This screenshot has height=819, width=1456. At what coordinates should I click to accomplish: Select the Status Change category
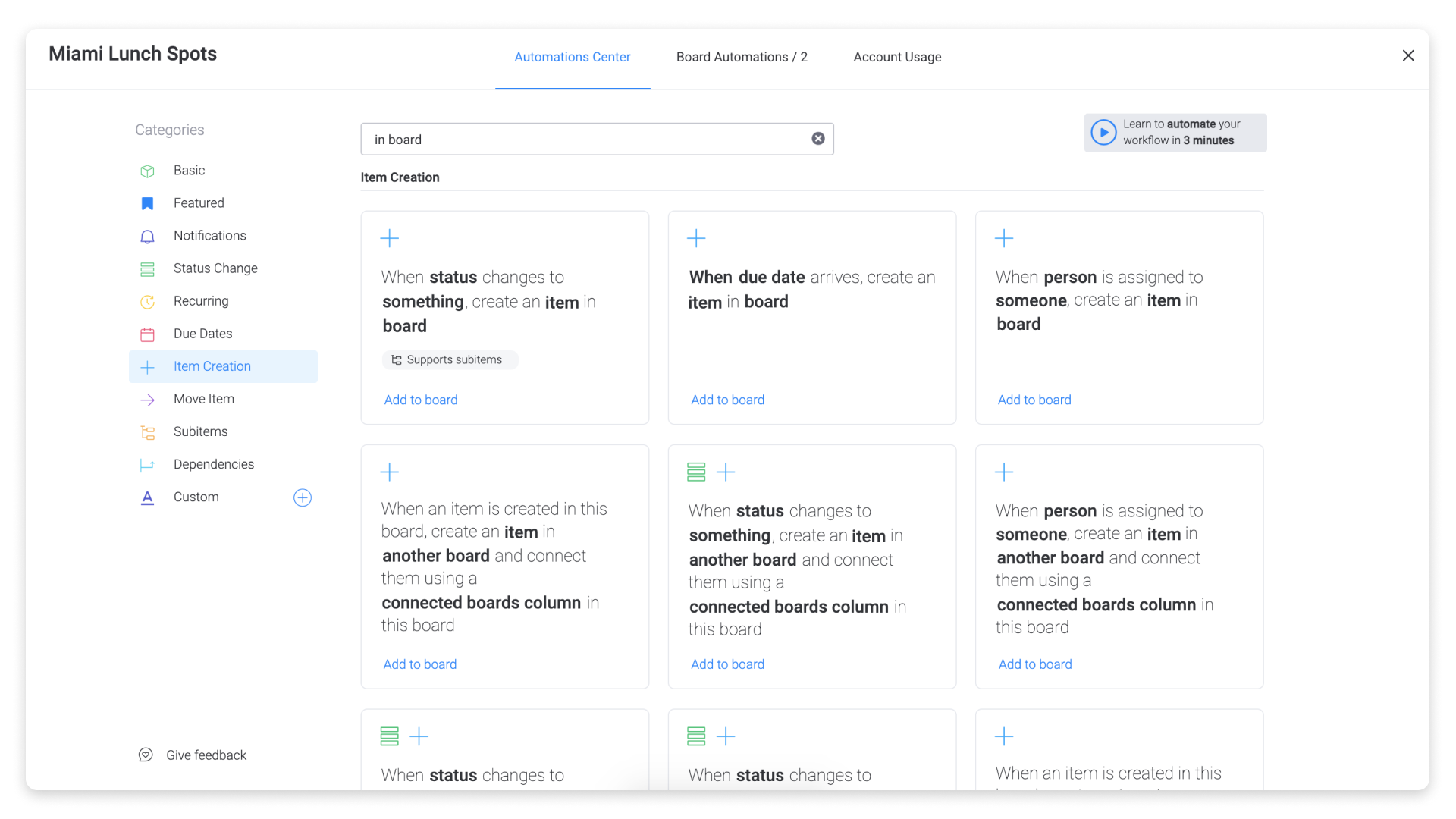pos(215,268)
